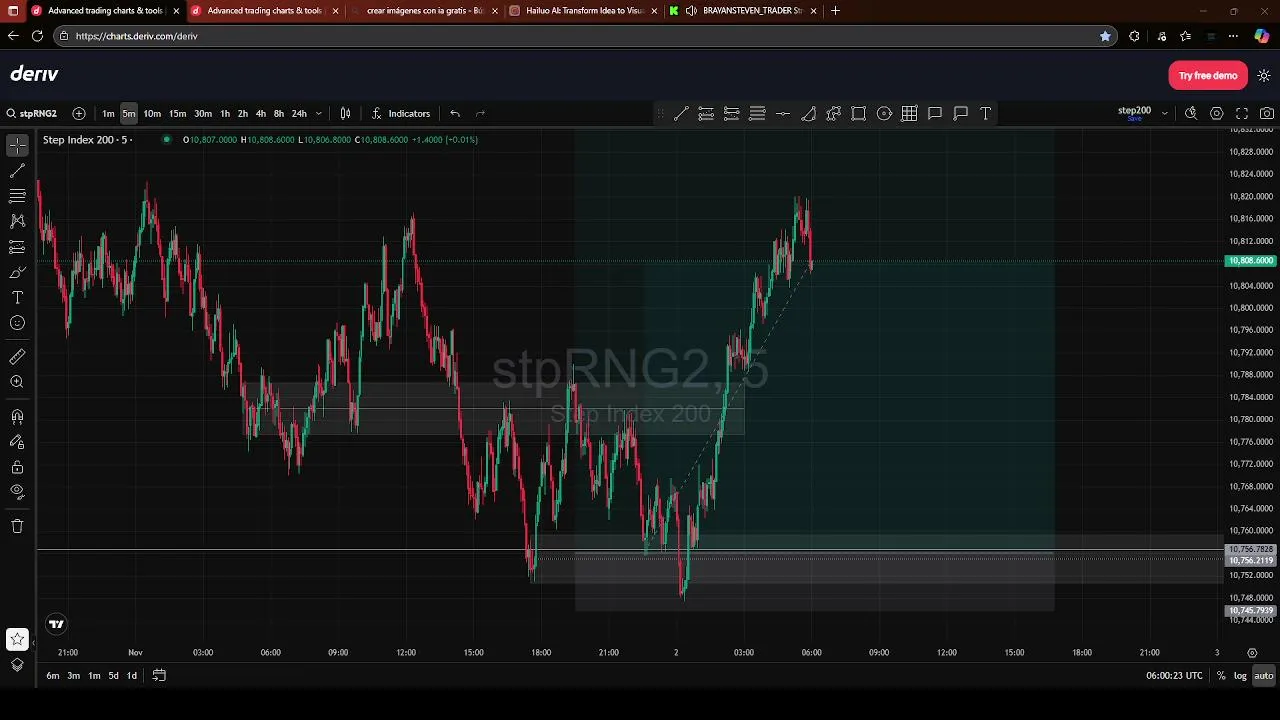Screen dimensions: 1280x720
Task: Undo the last chart action
Action: [455, 113]
